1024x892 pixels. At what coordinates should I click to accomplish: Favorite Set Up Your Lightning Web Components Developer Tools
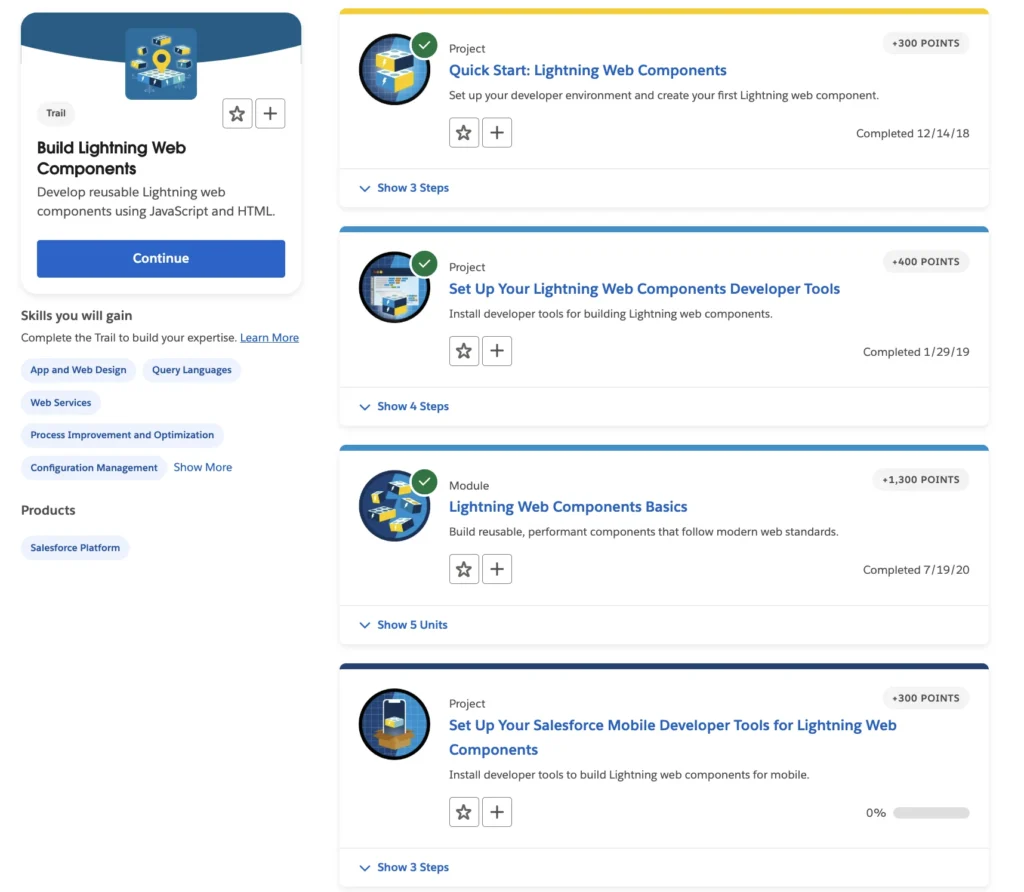point(464,351)
